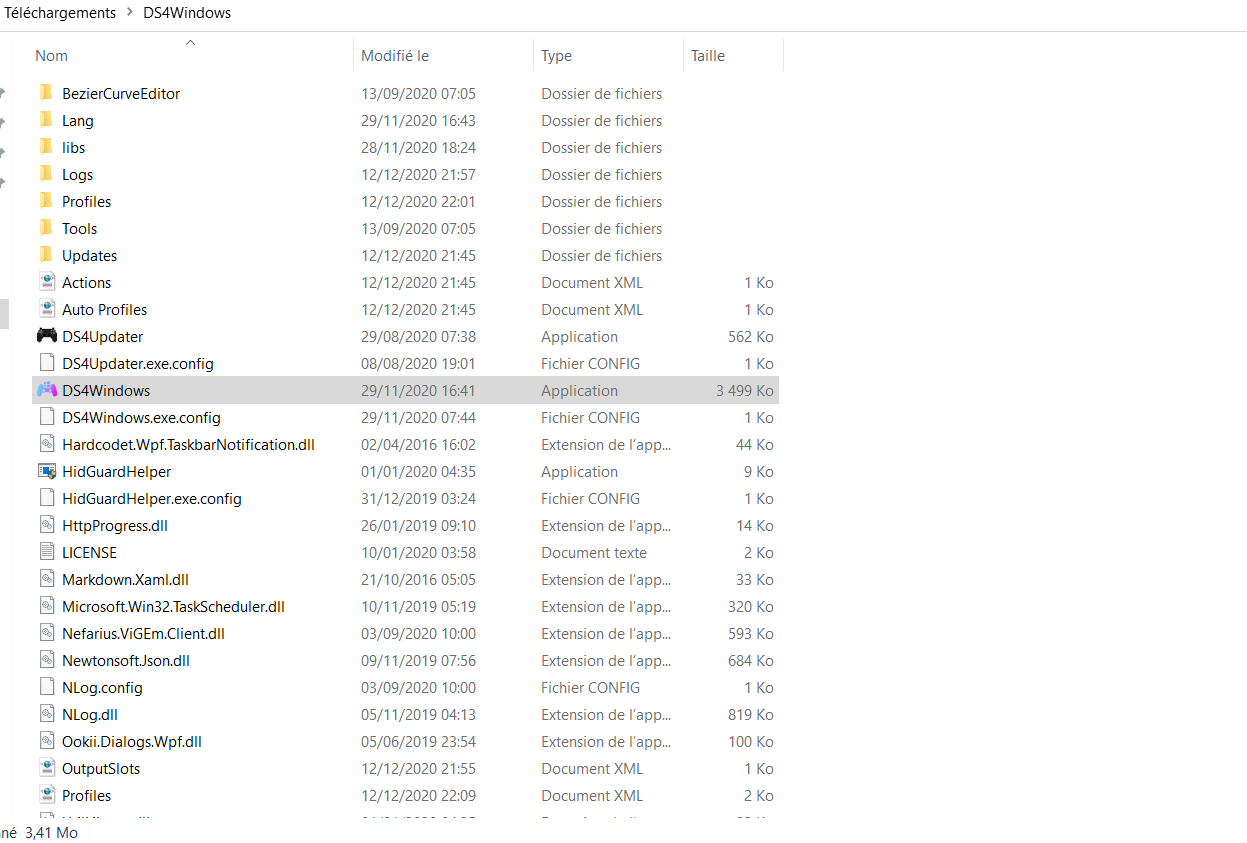Toggle the sort arrow above the Nom column

[x=190, y=42]
